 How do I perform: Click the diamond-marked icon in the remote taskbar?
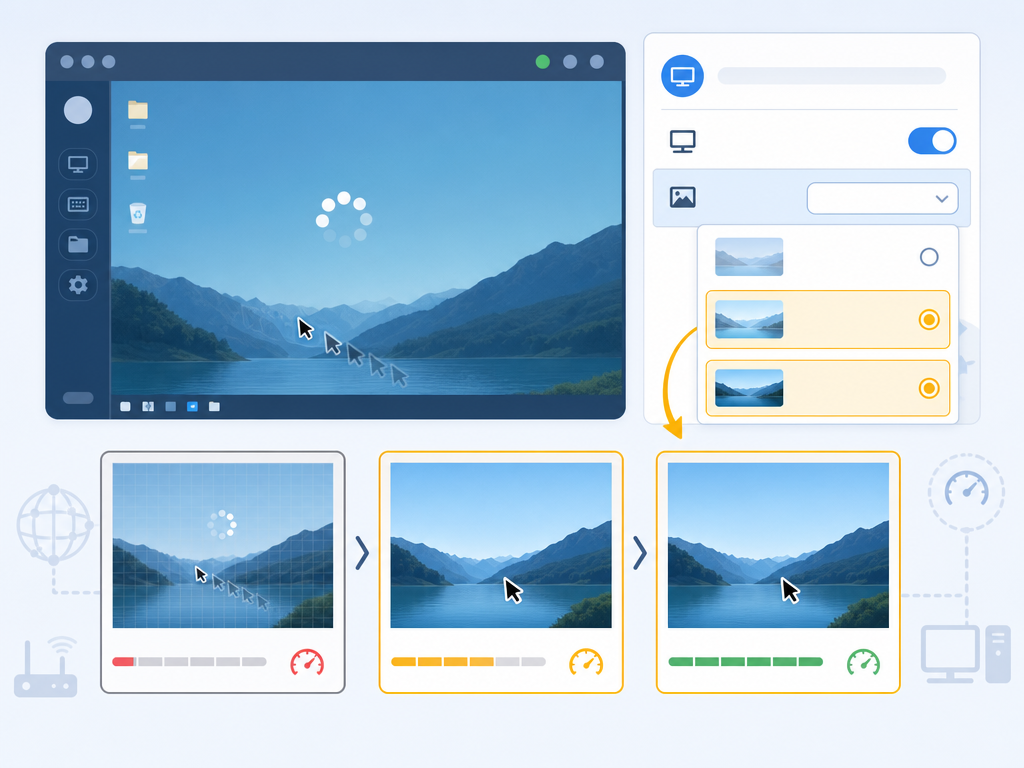(x=148, y=406)
